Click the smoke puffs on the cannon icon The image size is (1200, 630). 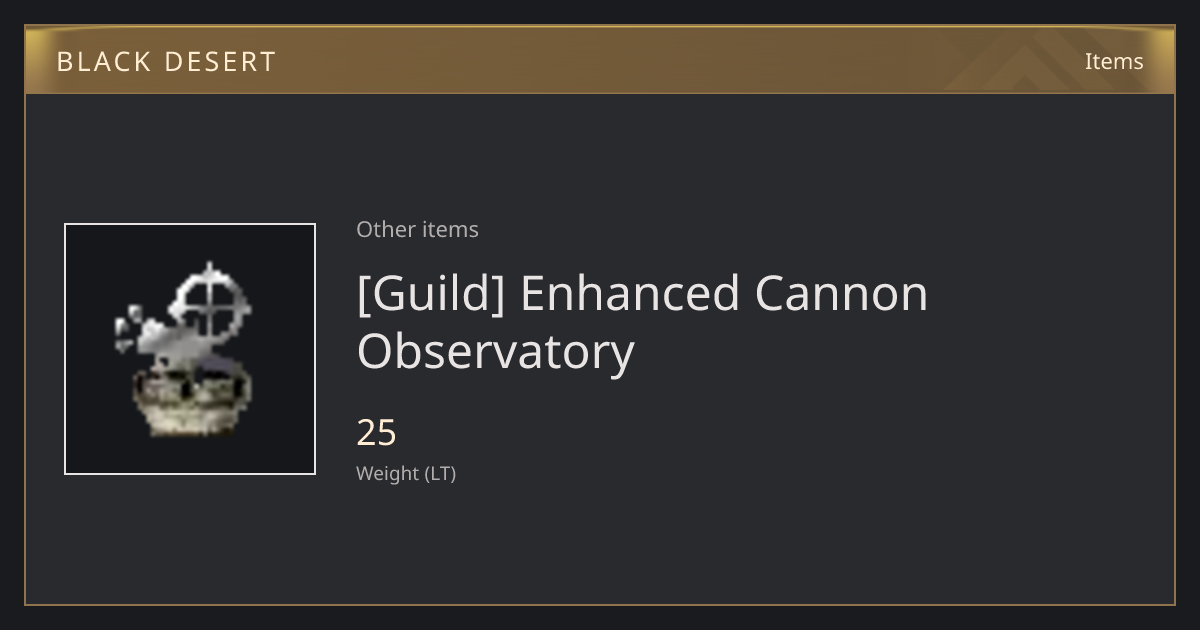130,326
